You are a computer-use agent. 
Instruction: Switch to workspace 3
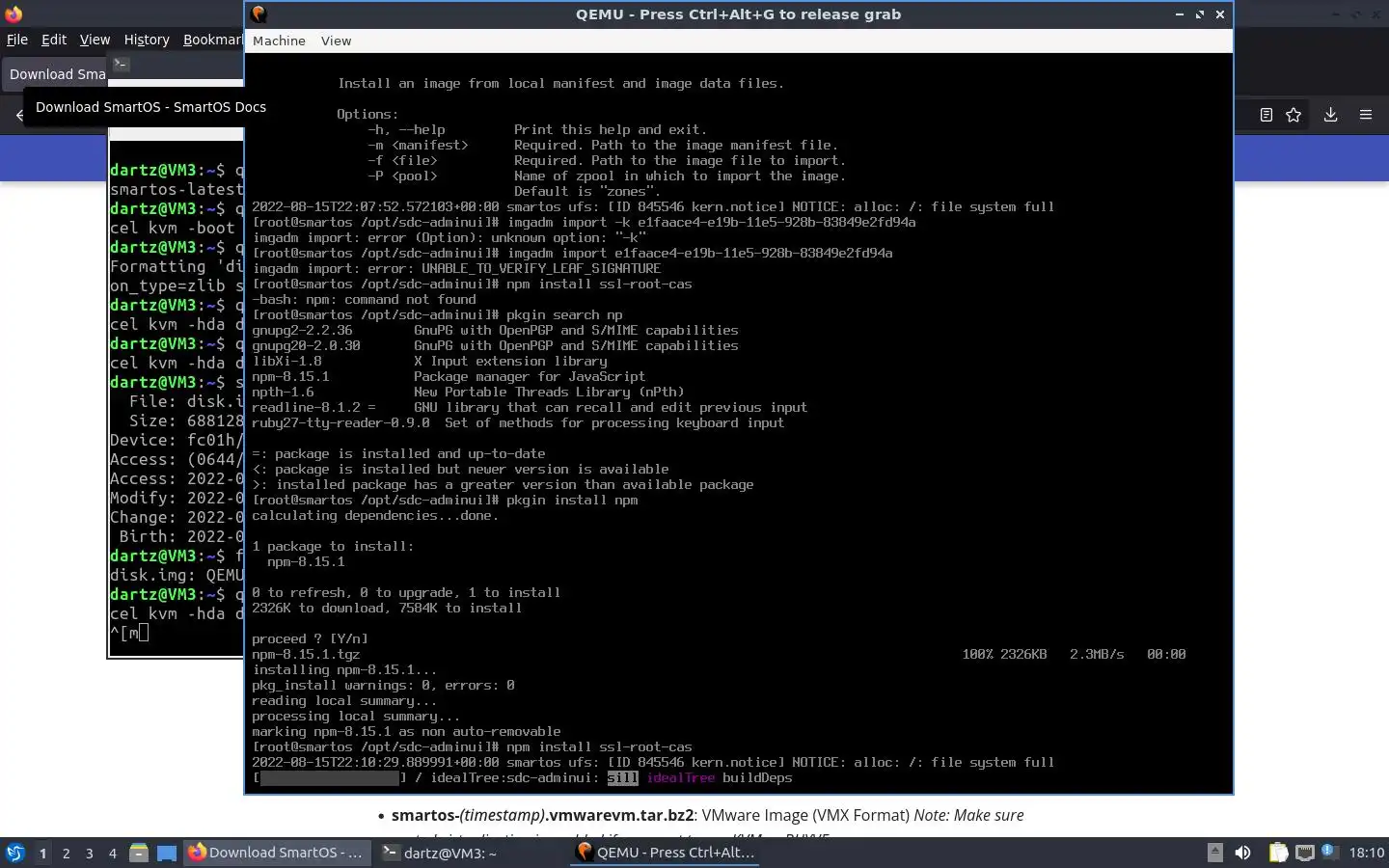click(x=89, y=853)
